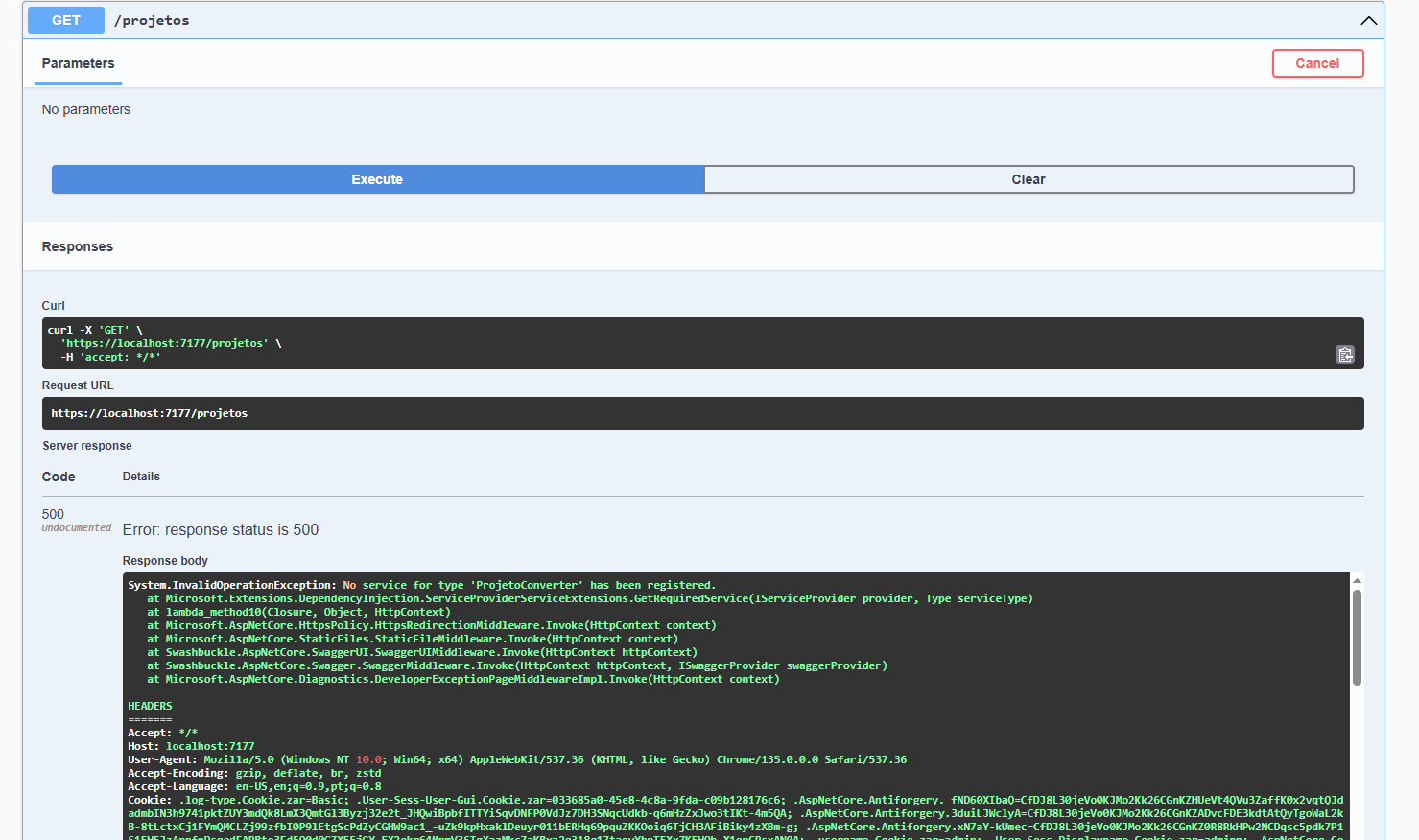The image size is (1419, 840).
Task: Execute the GET /projetos request
Action: 377,179
